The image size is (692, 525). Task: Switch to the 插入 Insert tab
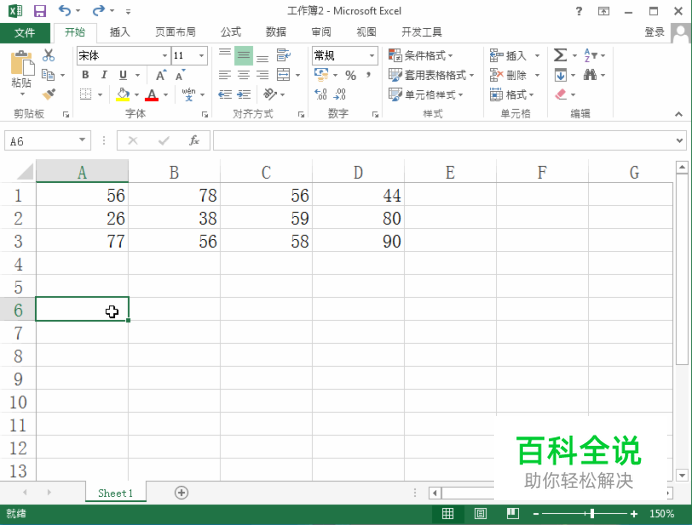120,32
